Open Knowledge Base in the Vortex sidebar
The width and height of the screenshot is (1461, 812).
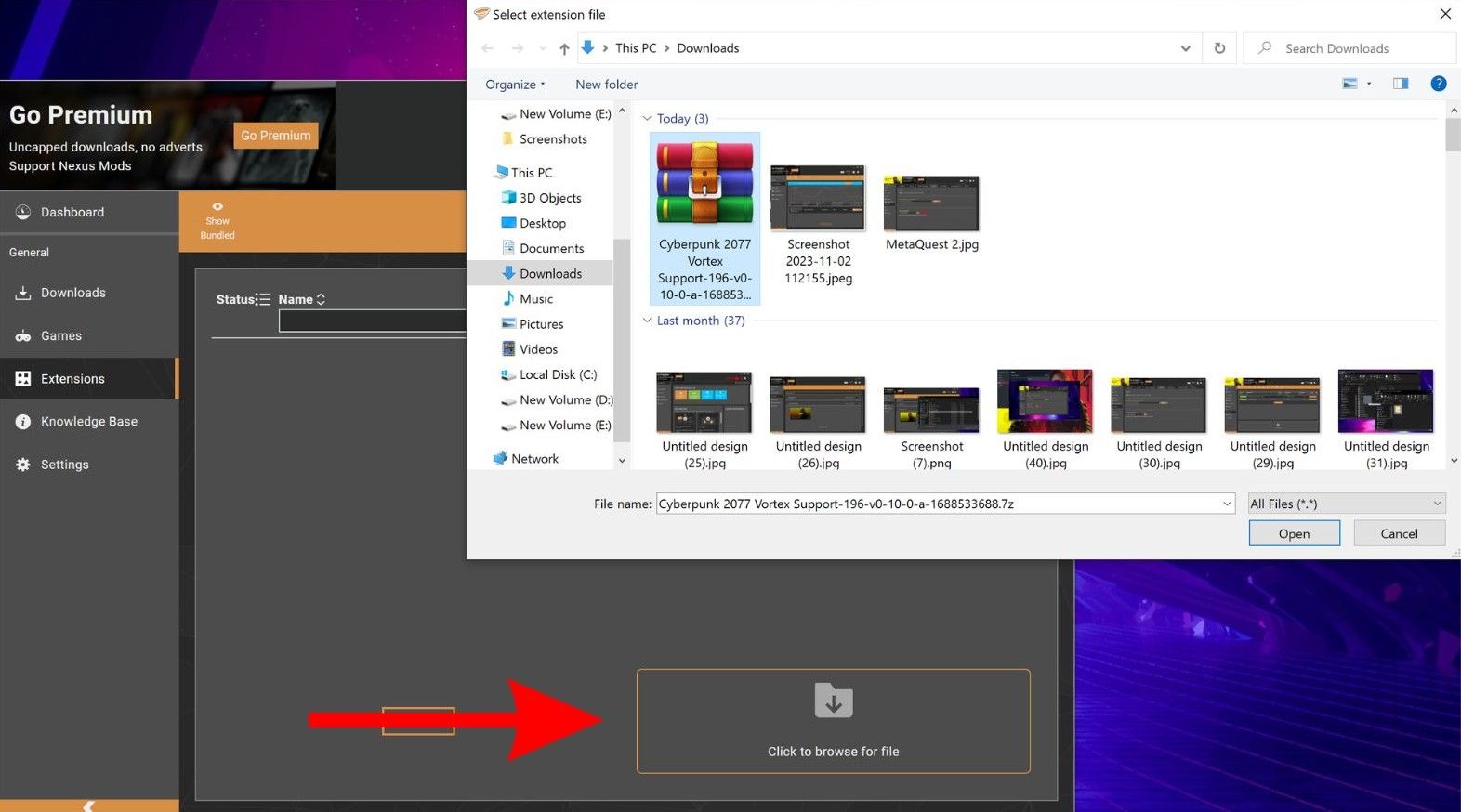pyautogui.click(x=89, y=422)
